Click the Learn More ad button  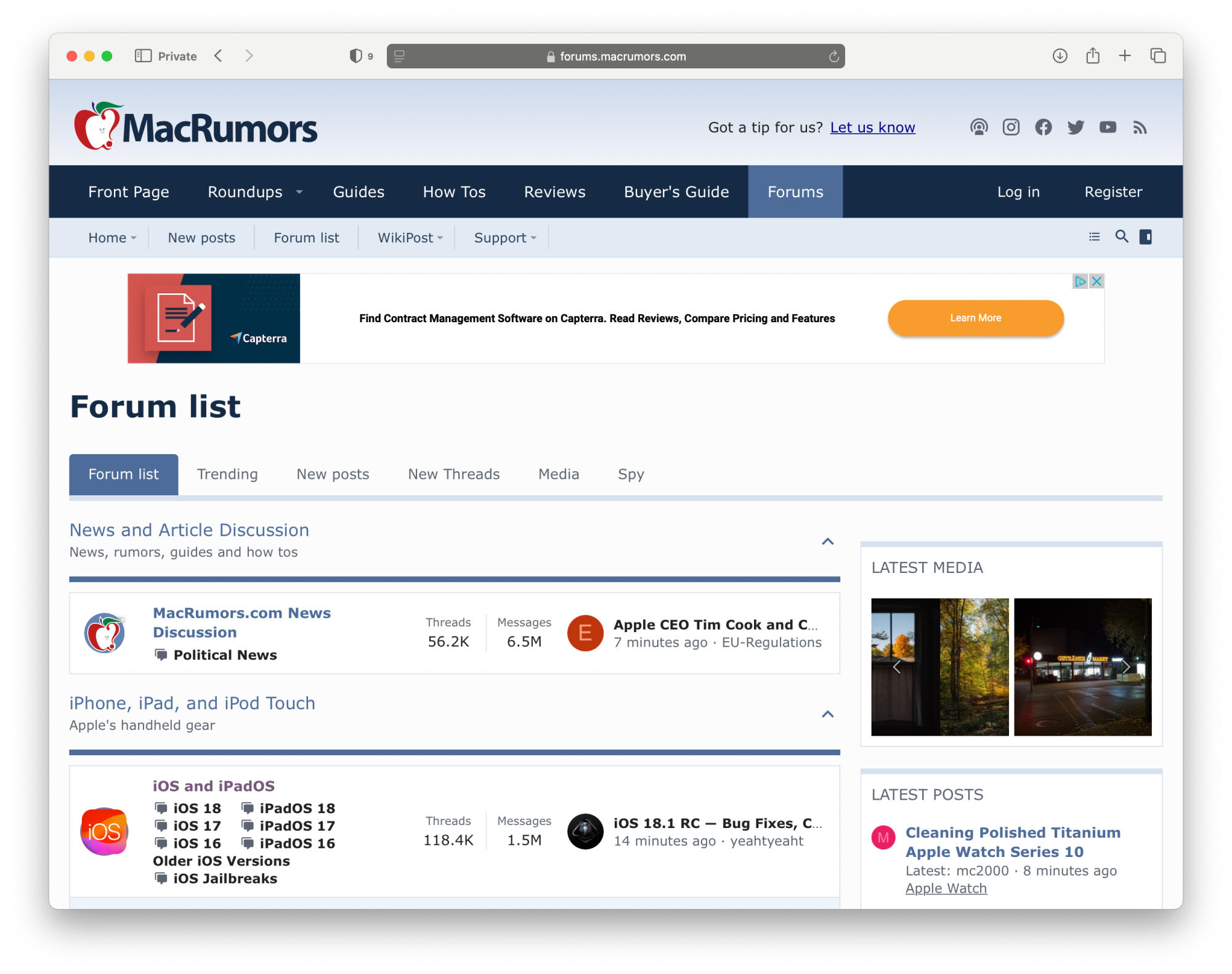[976, 318]
